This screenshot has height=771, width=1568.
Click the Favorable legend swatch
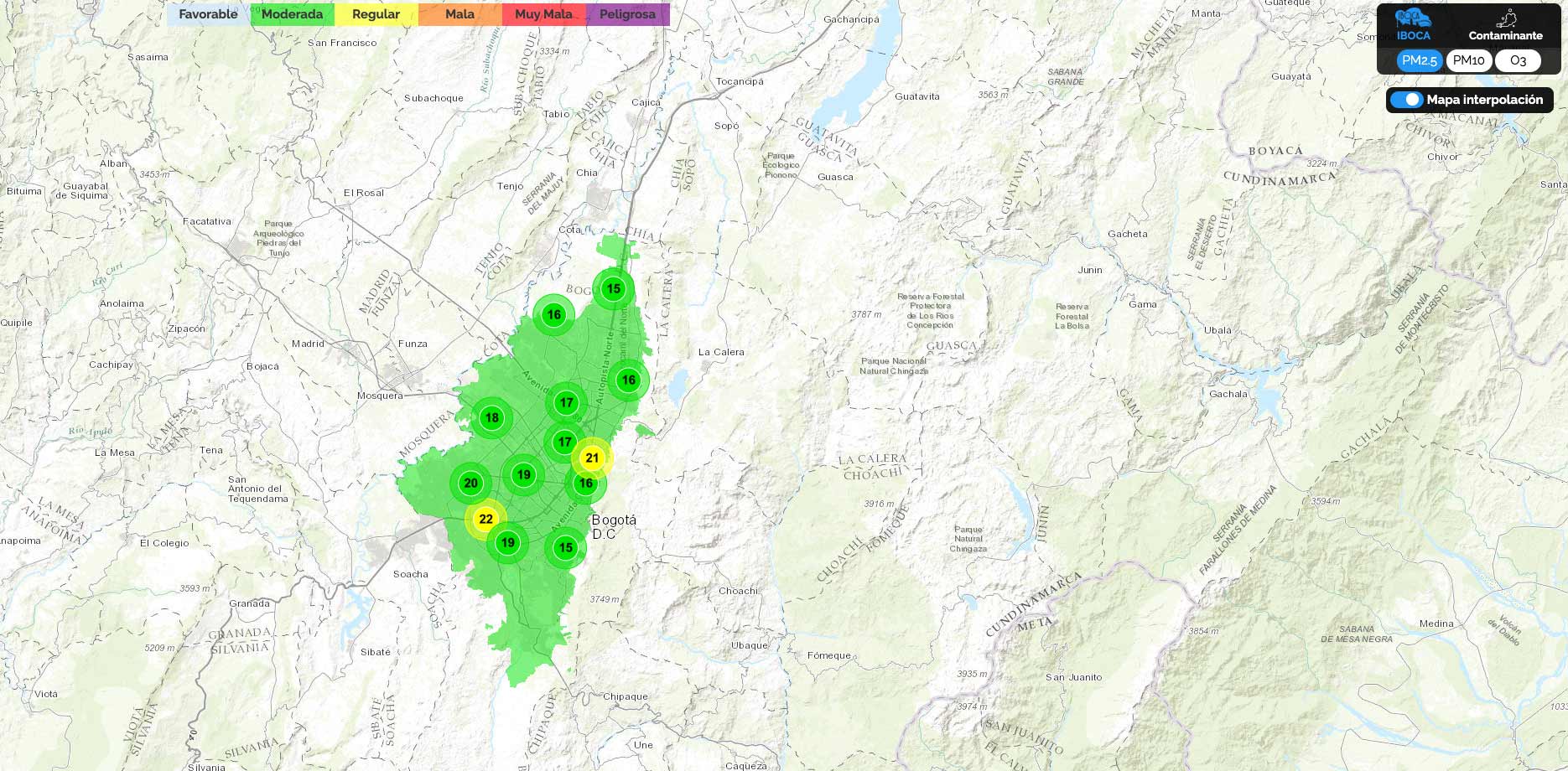point(209,14)
